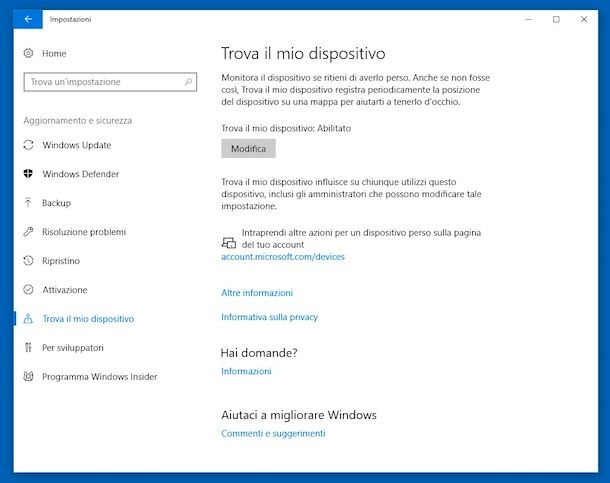The image size is (610, 483).
Task: Click the search magnifier icon
Action: point(188,82)
